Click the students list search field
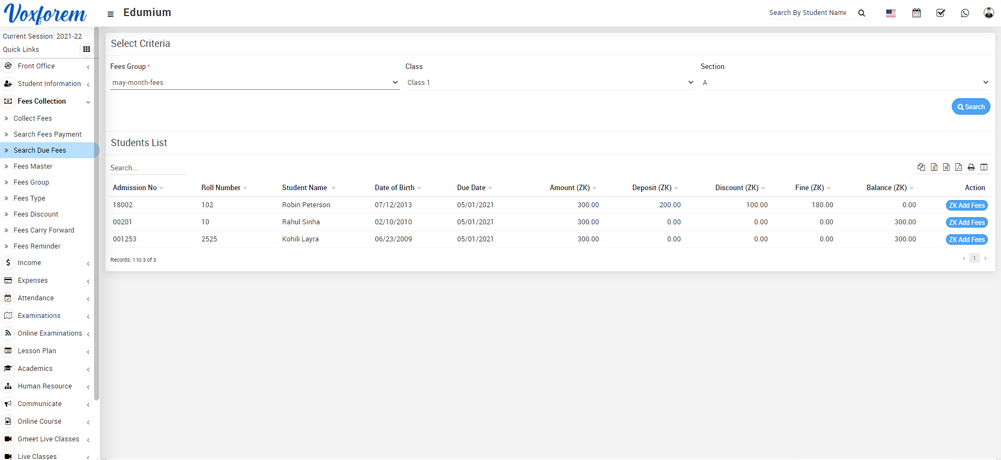 point(148,168)
